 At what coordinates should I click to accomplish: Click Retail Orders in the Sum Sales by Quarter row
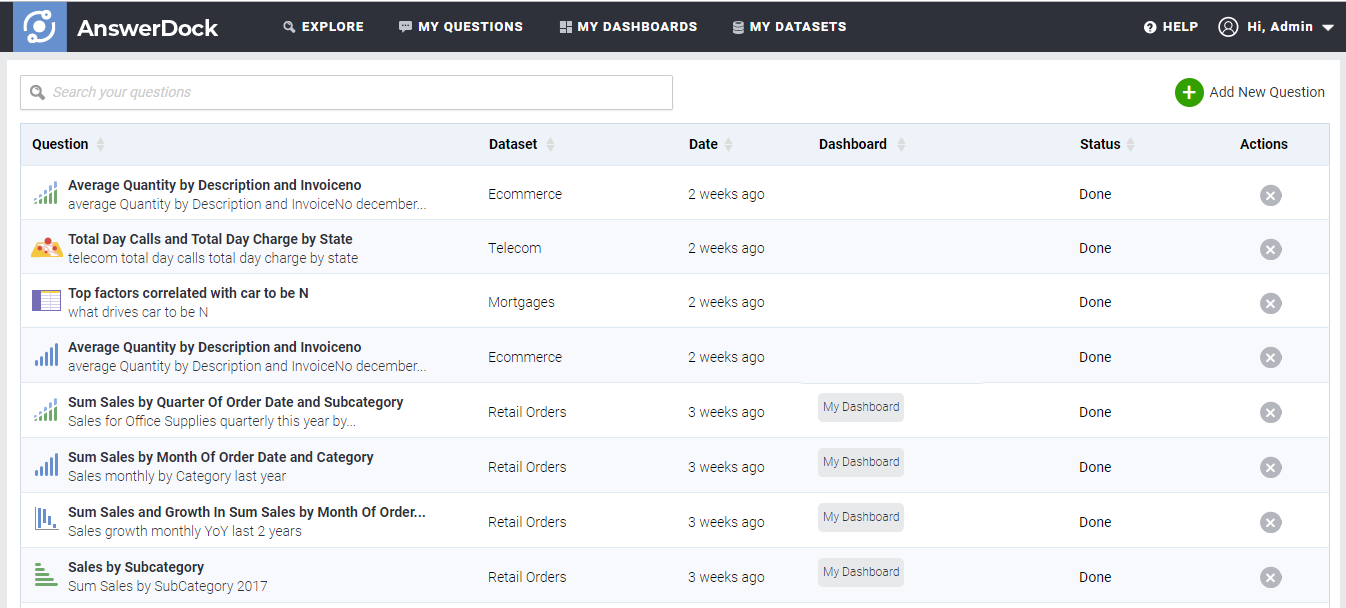tap(527, 412)
